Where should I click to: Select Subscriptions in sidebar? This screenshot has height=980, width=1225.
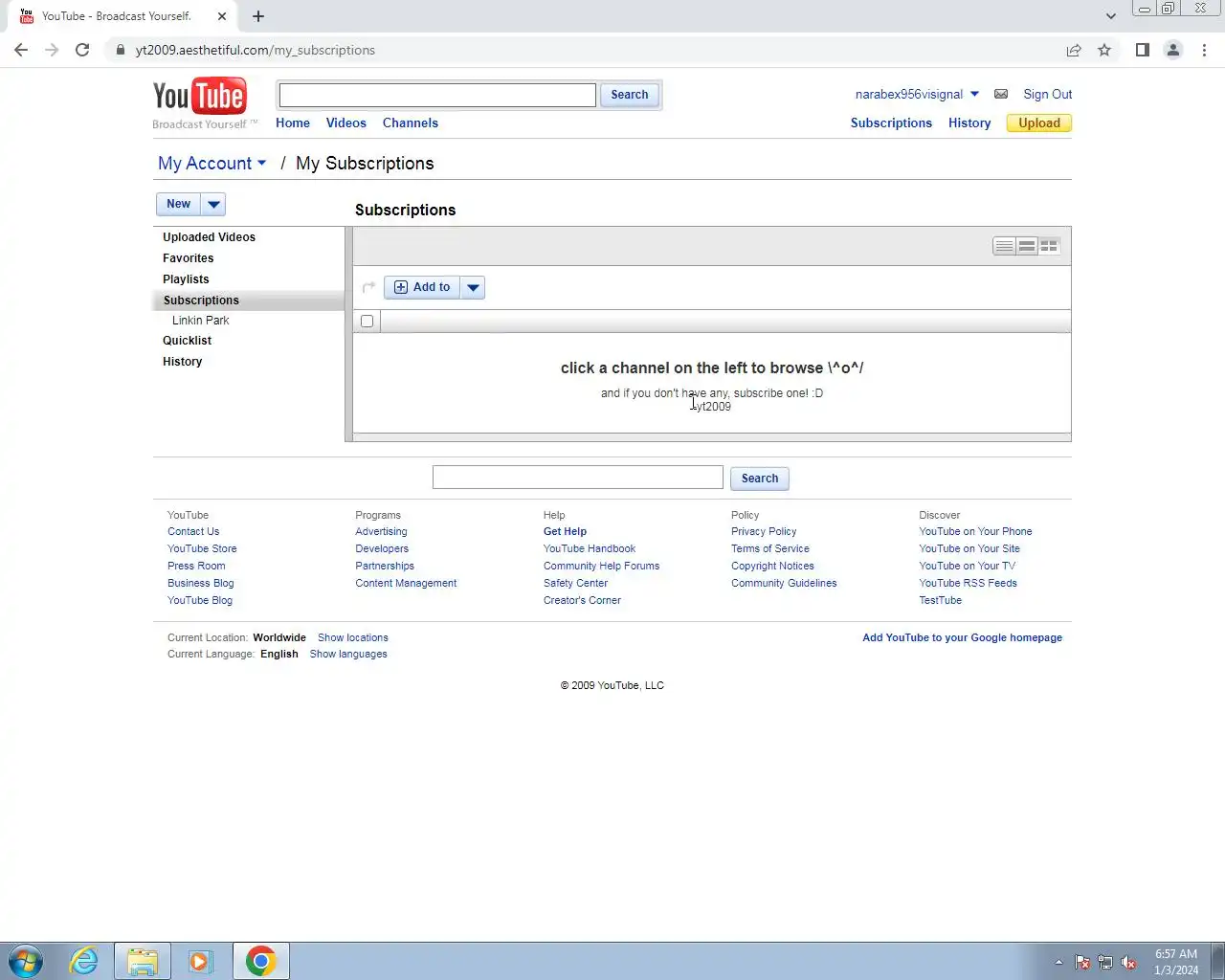pos(201,301)
